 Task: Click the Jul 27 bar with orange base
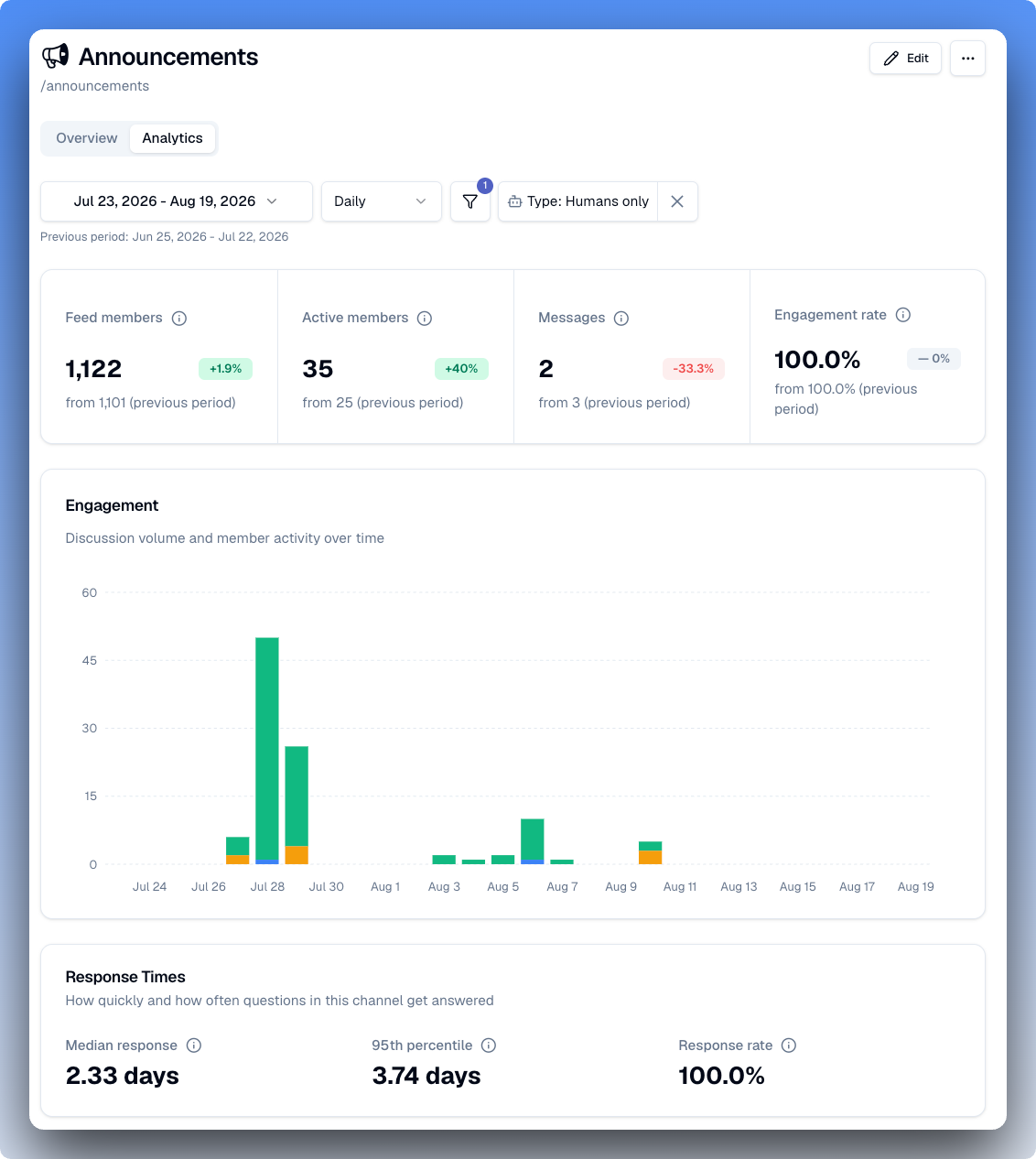pos(238,850)
